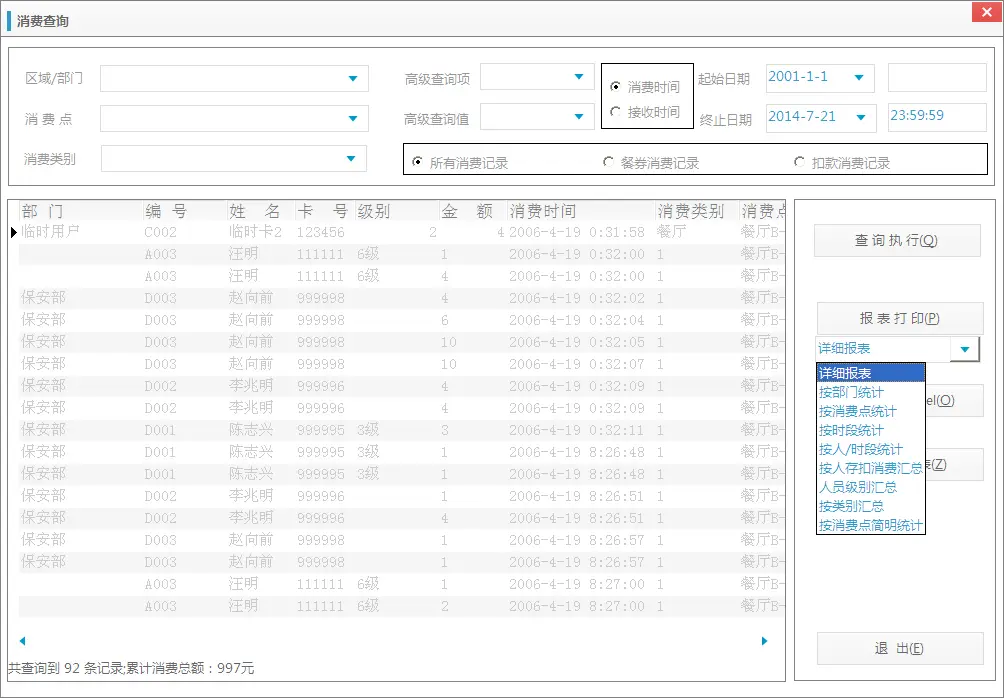Open the 消费类别 dropdown
The width and height of the screenshot is (1004, 698).
[x=352, y=156]
